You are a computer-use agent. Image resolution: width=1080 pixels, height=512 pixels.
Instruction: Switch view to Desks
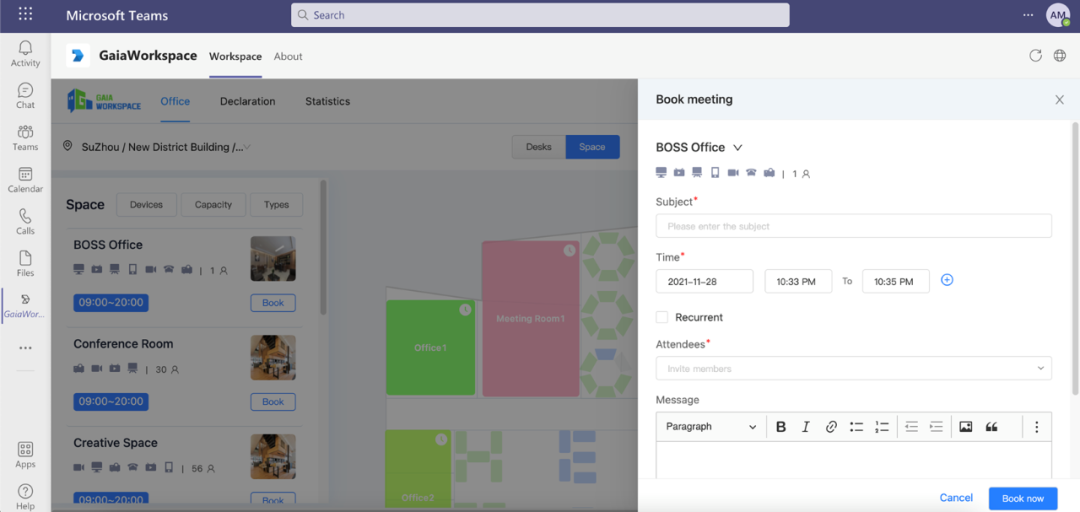coord(539,147)
